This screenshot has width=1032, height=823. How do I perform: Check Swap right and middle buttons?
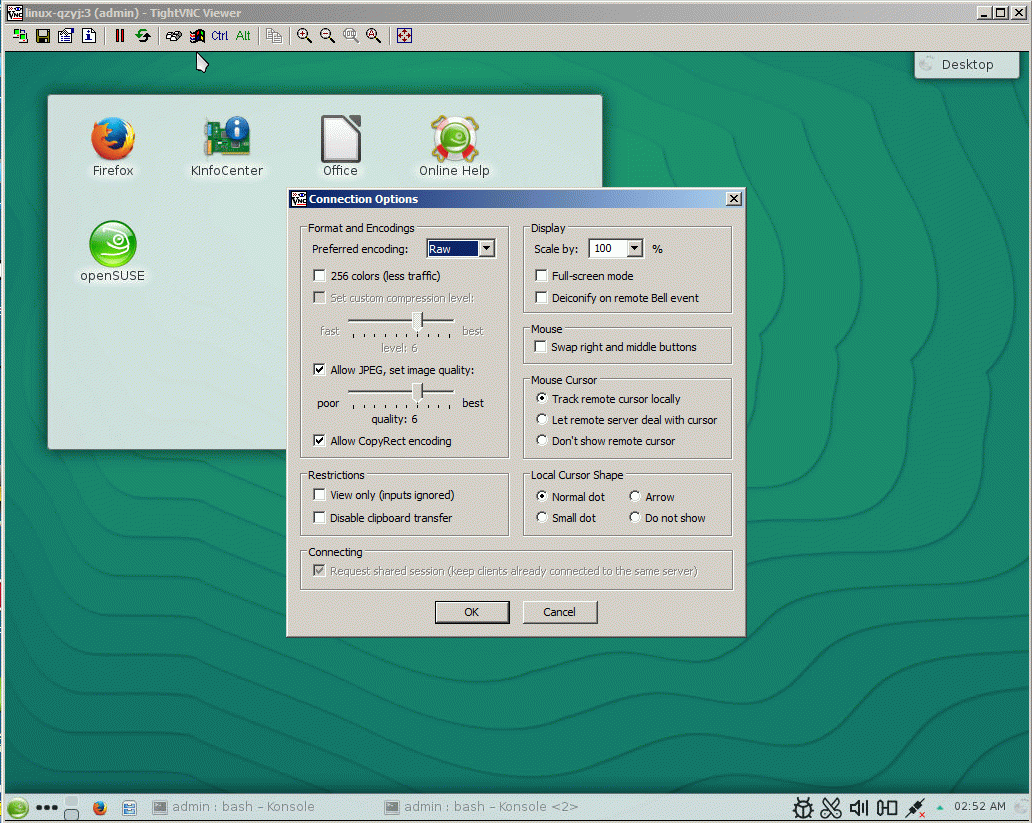click(541, 347)
